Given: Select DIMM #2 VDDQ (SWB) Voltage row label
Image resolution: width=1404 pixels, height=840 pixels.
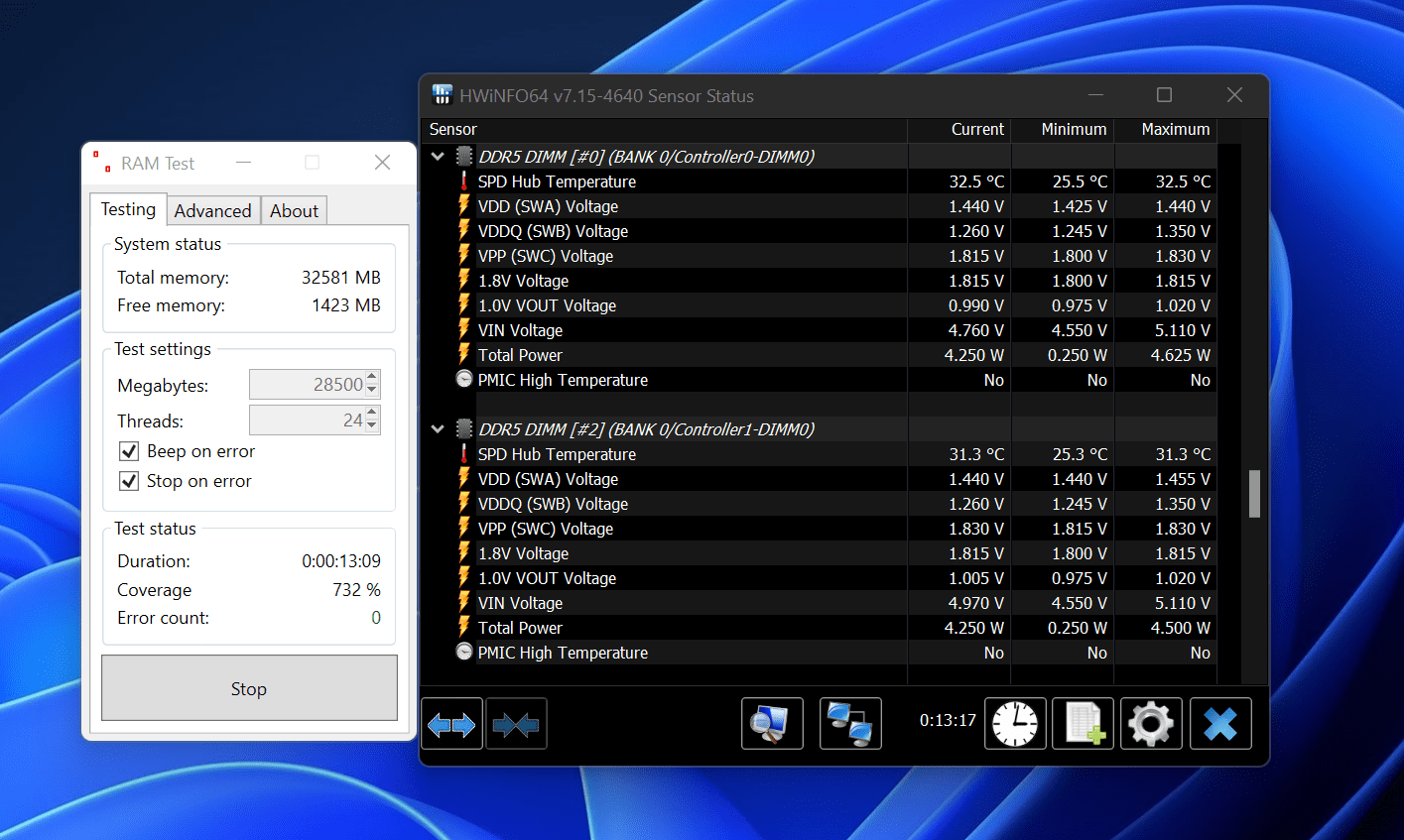Looking at the screenshot, I should [553, 504].
